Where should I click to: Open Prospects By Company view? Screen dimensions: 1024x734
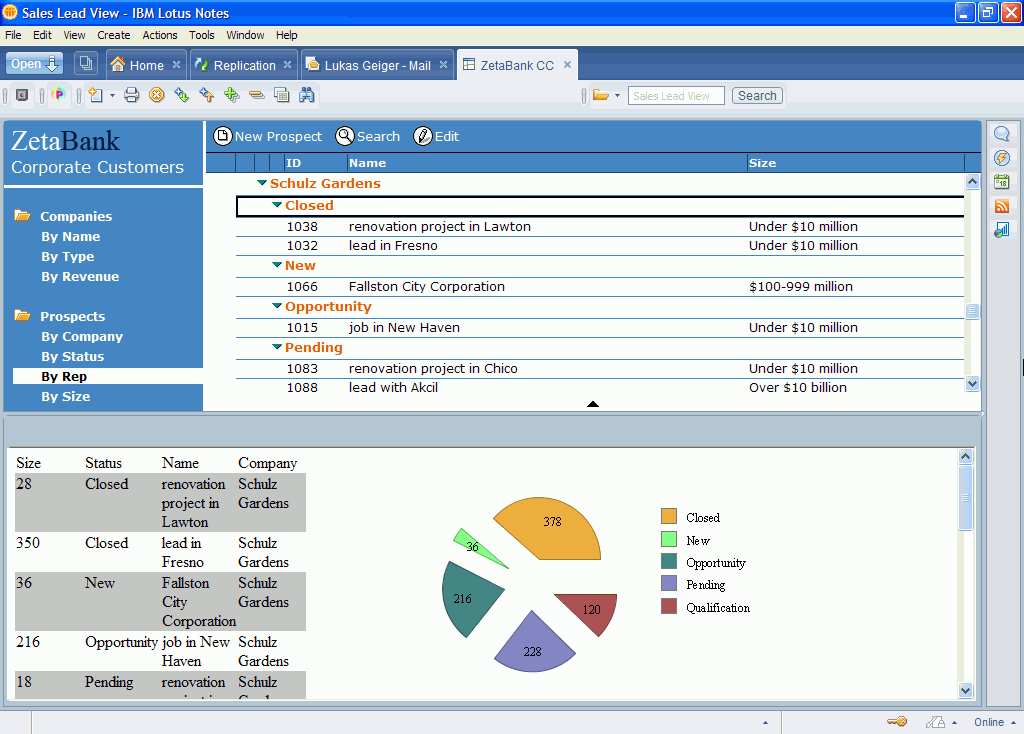pos(82,337)
